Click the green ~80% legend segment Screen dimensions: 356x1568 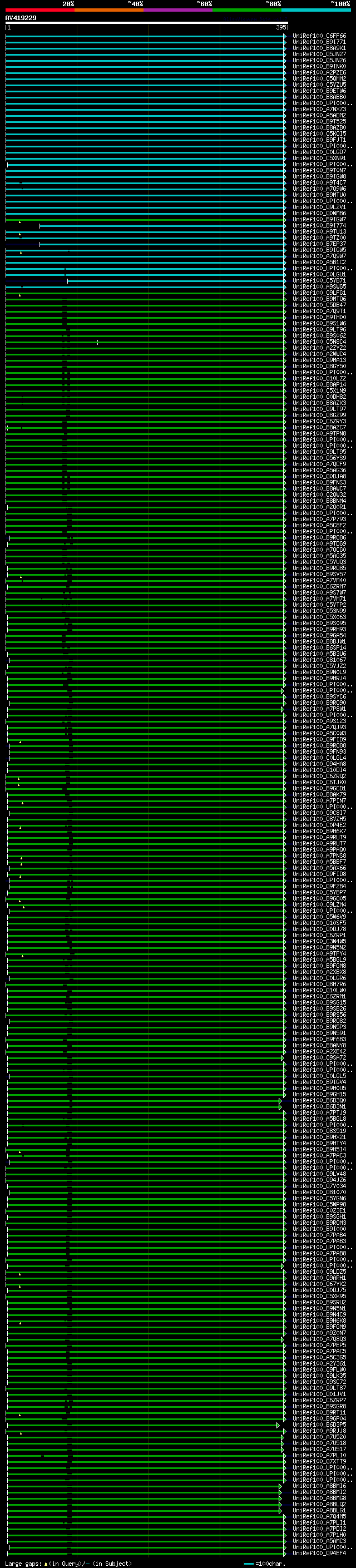(247, 11)
